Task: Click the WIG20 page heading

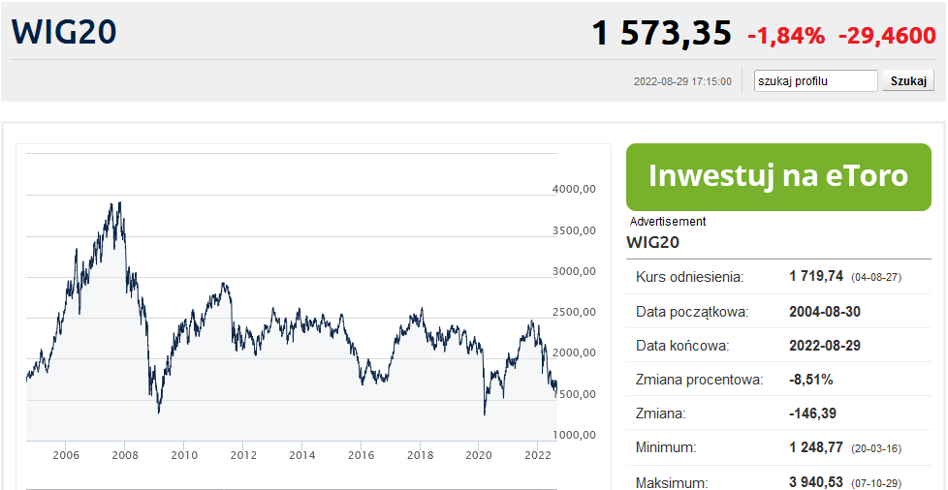Action: click(x=63, y=31)
